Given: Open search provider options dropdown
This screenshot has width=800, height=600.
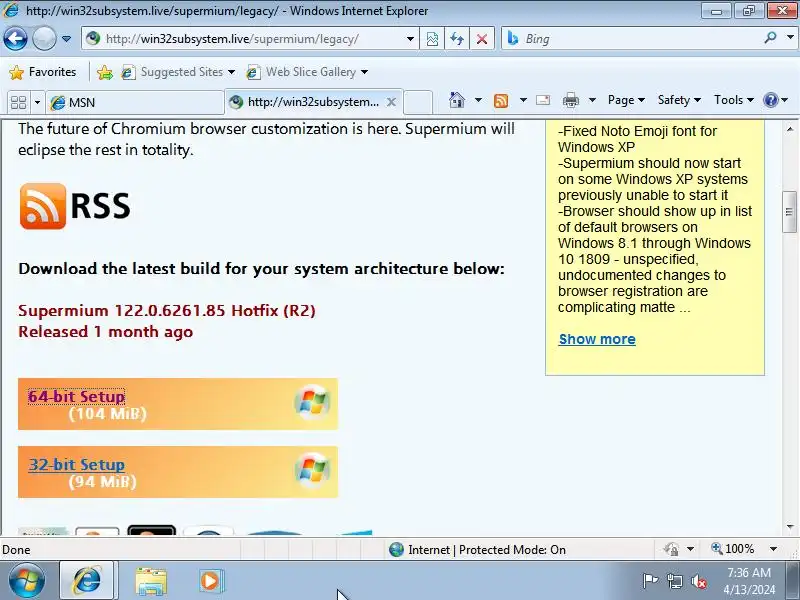Looking at the screenshot, I should (790, 38).
